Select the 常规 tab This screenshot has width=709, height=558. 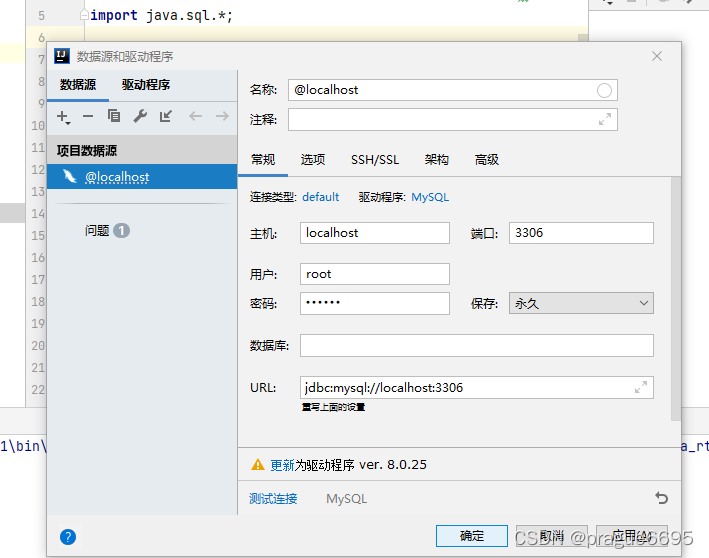pyautogui.click(x=263, y=160)
